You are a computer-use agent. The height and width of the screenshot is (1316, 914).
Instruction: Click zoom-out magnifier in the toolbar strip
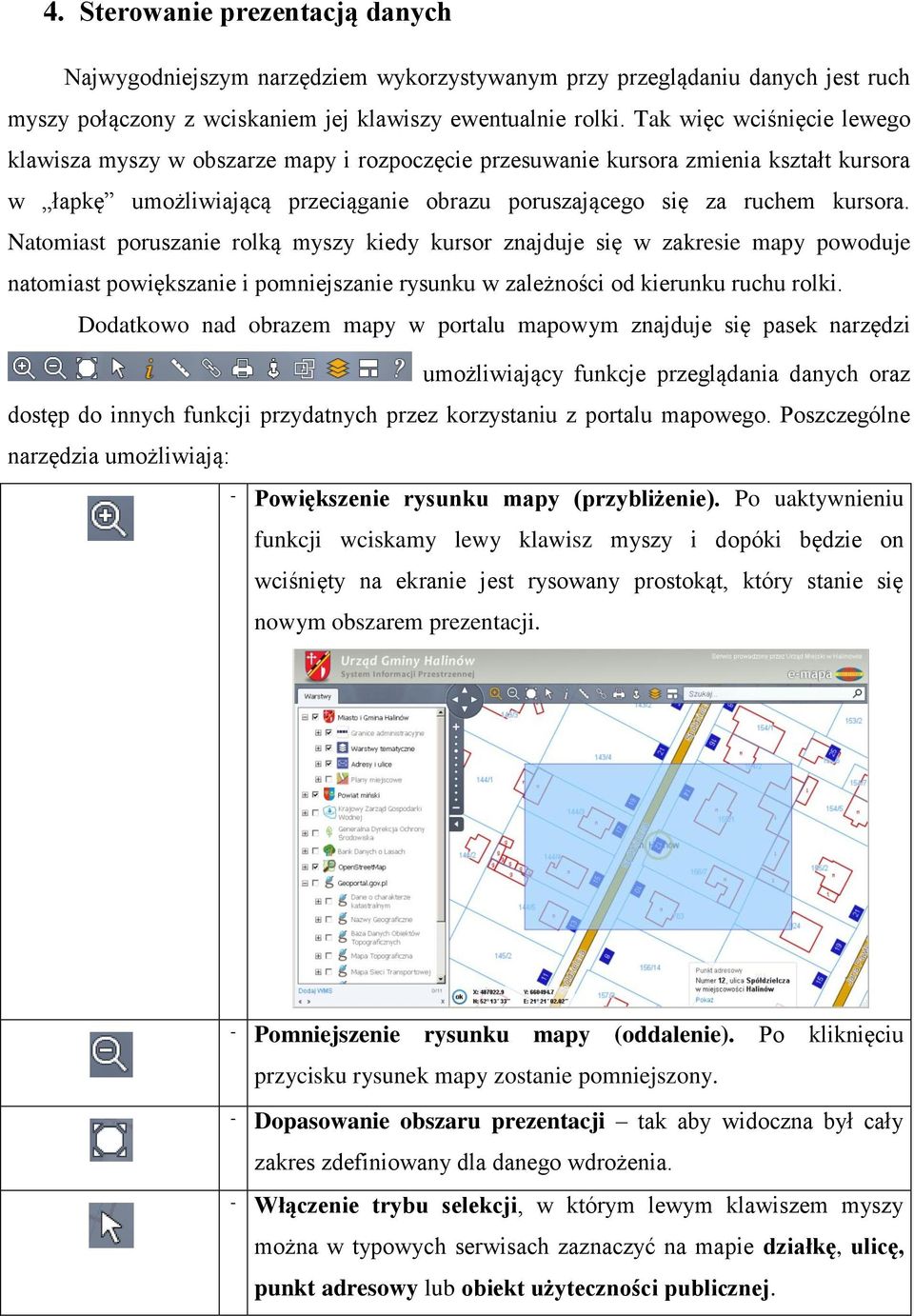(x=54, y=368)
